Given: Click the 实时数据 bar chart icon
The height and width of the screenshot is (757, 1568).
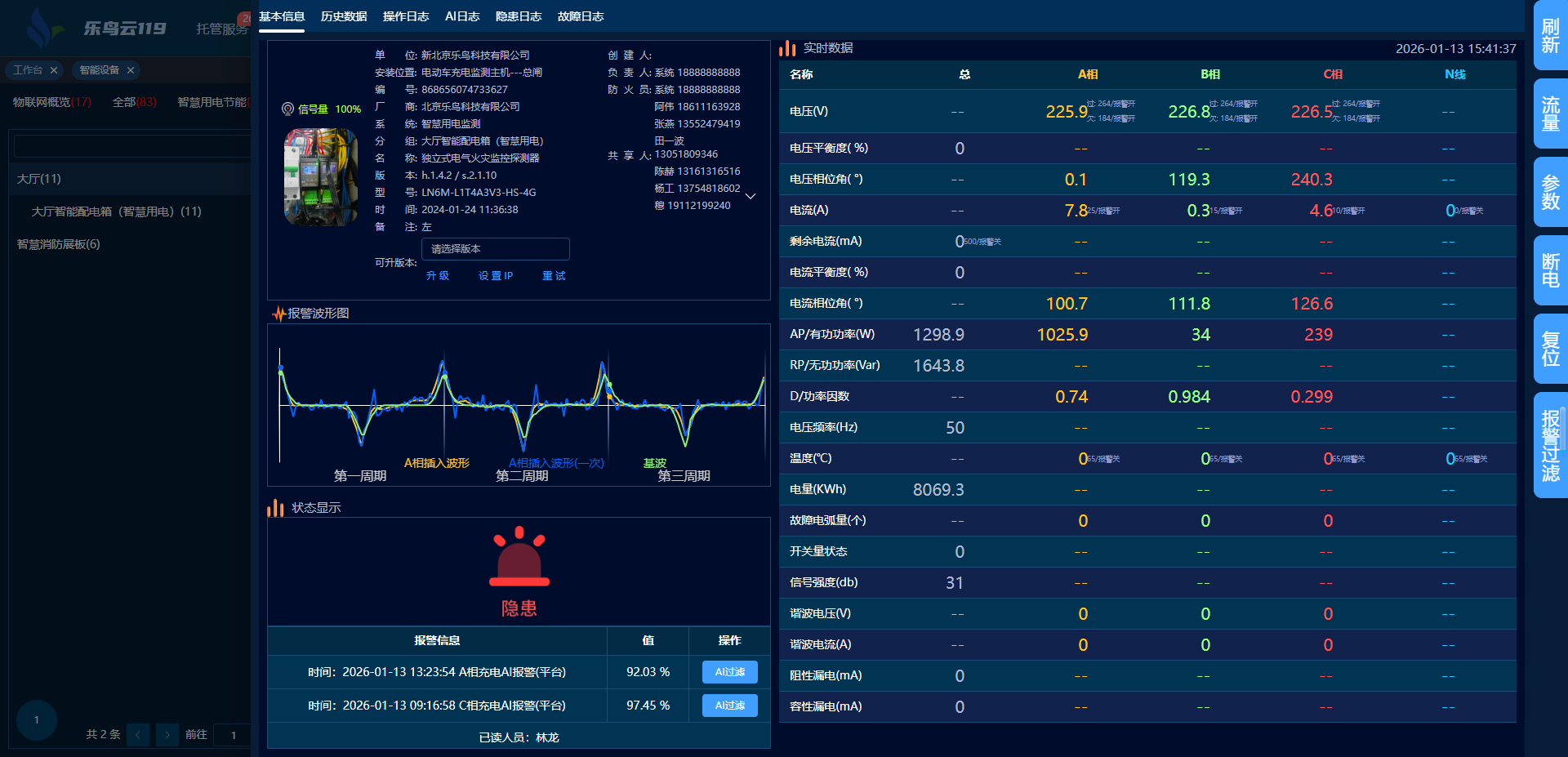Looking at the screenshot, I should [x=787, y=49].
